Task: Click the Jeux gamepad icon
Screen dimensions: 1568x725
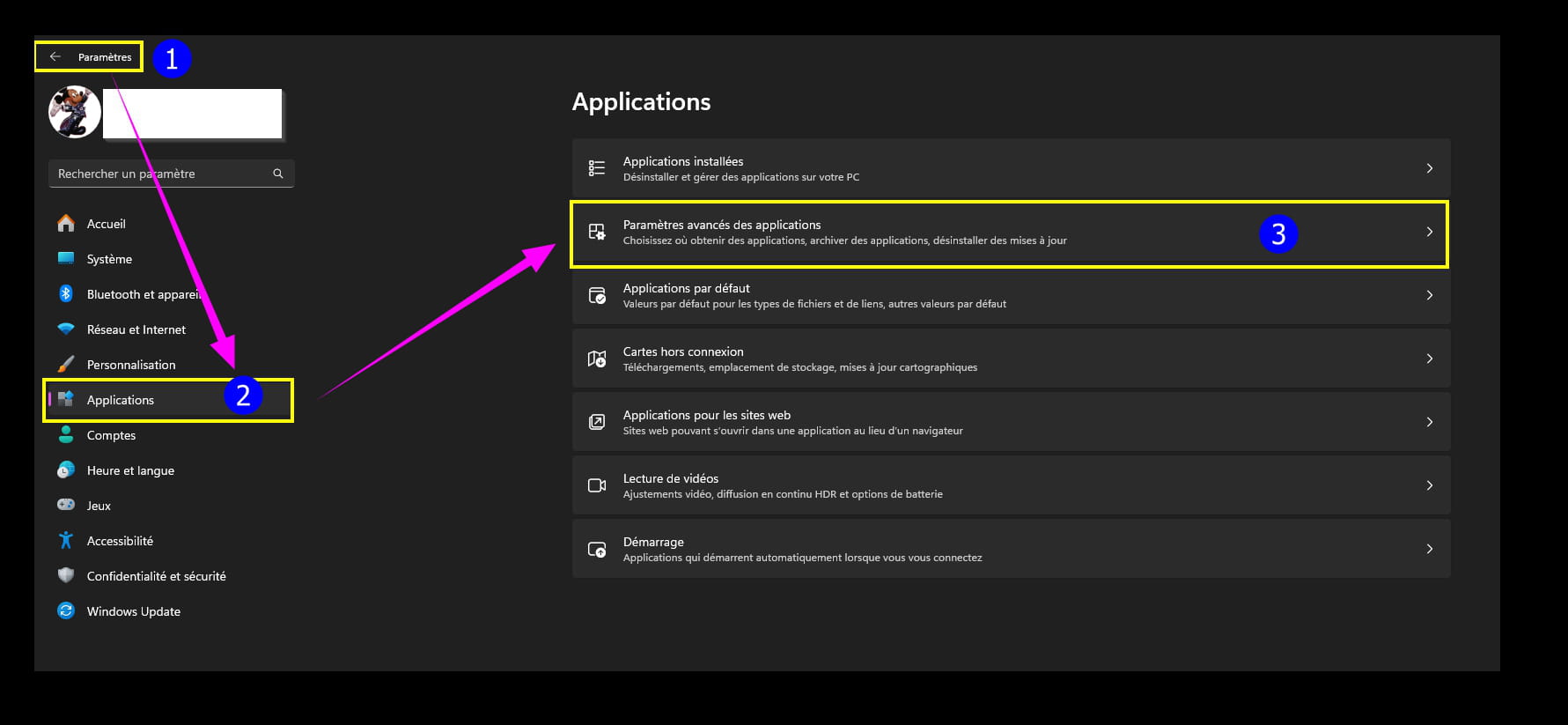Action: click(x=66, y=505)
